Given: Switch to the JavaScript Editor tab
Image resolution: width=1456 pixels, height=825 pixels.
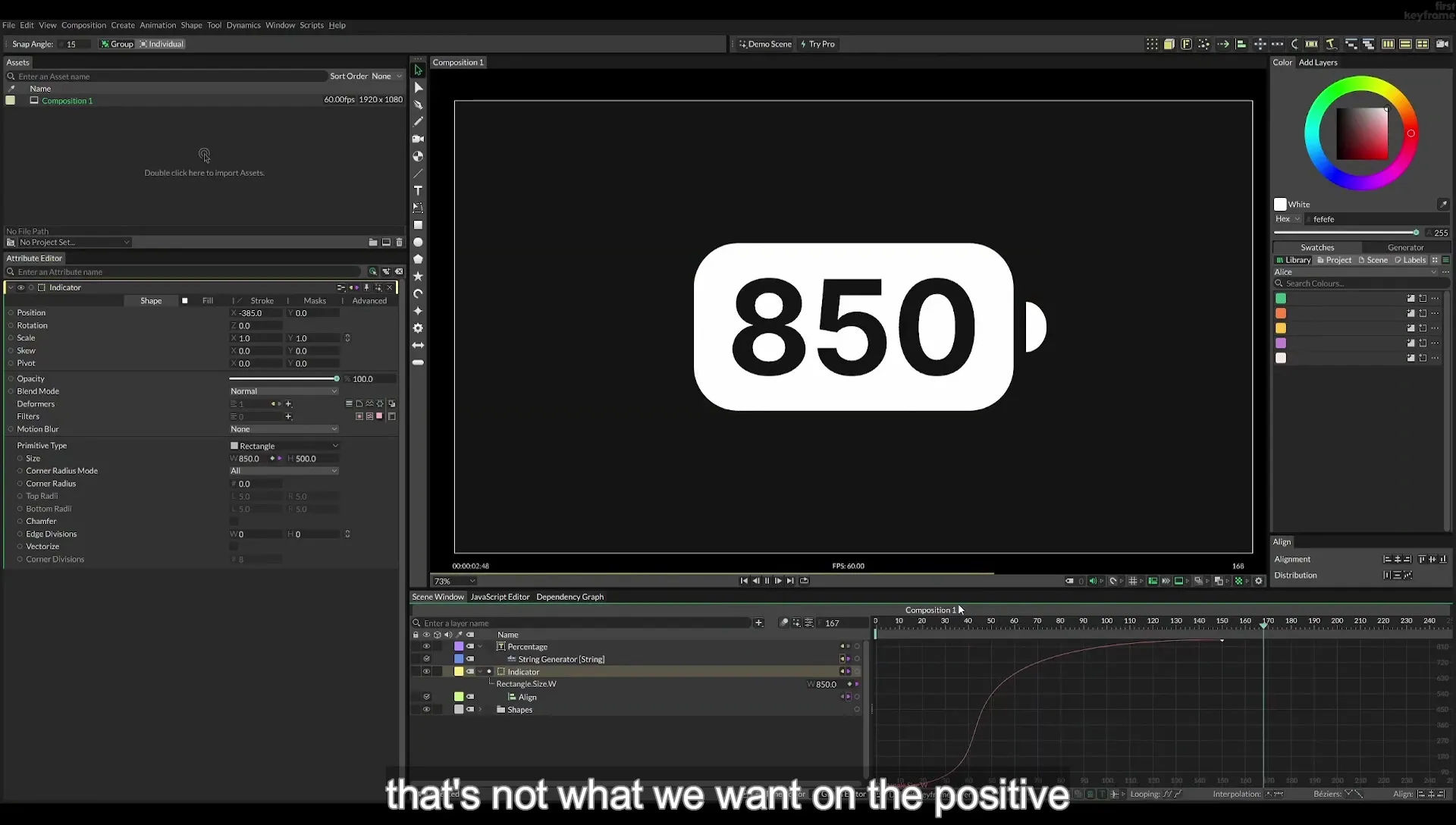Looking at the screenshot, I should point(500,597).
